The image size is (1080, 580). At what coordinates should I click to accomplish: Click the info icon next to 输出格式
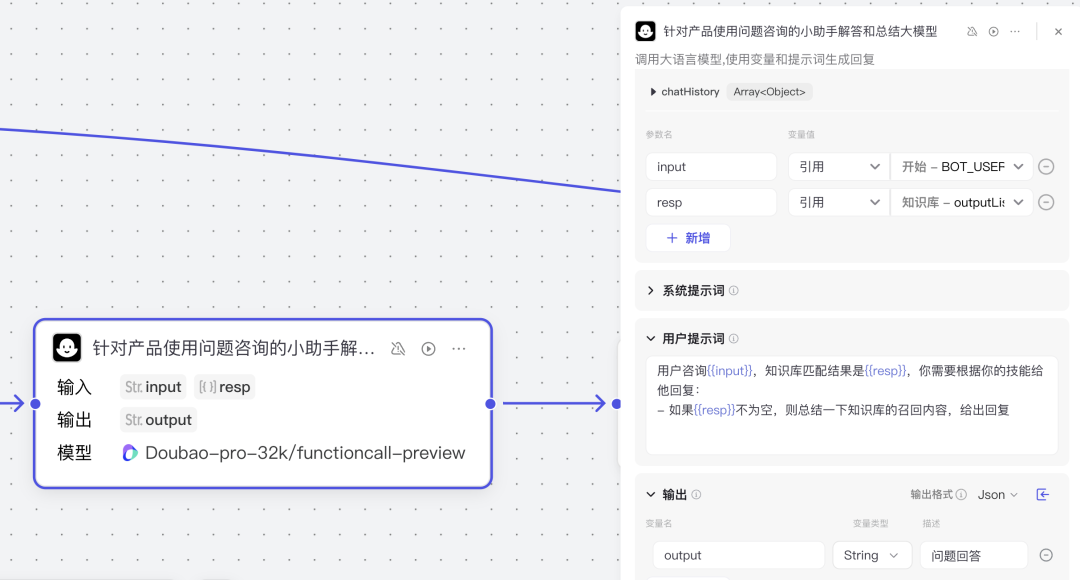pyautogui.click(x=961, y=495)
